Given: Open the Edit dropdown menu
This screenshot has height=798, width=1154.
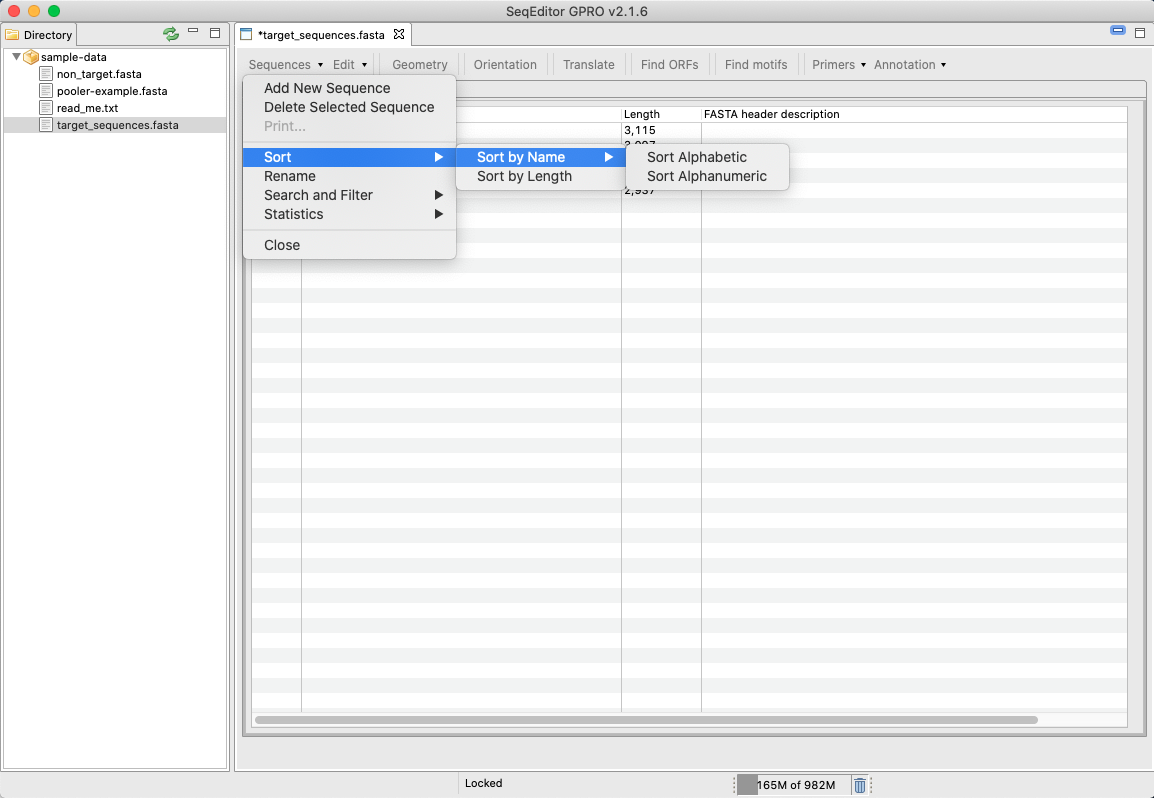Looking at the screenshot, I should pos(349,65).
